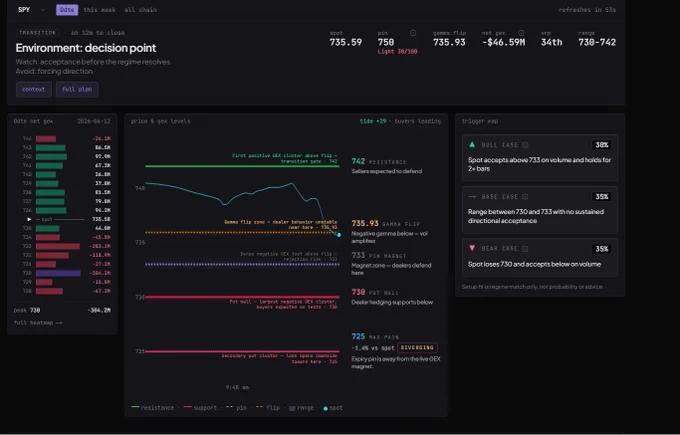Click the green 736 strike gex bar
Viewport: 680px width, 435px height.
[x=51, y=210]
